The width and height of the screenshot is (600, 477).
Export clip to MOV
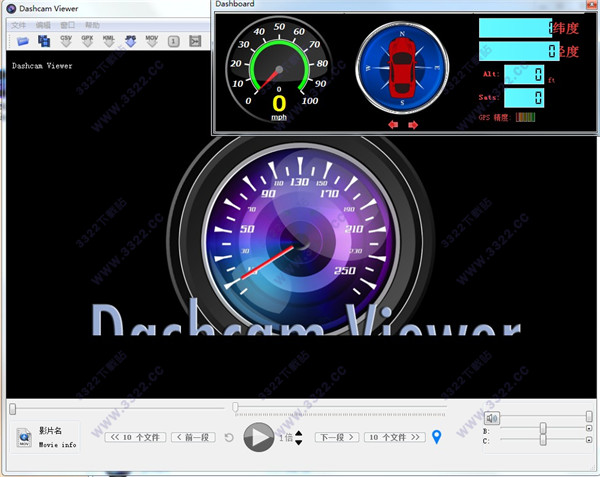tap(152, 41)
